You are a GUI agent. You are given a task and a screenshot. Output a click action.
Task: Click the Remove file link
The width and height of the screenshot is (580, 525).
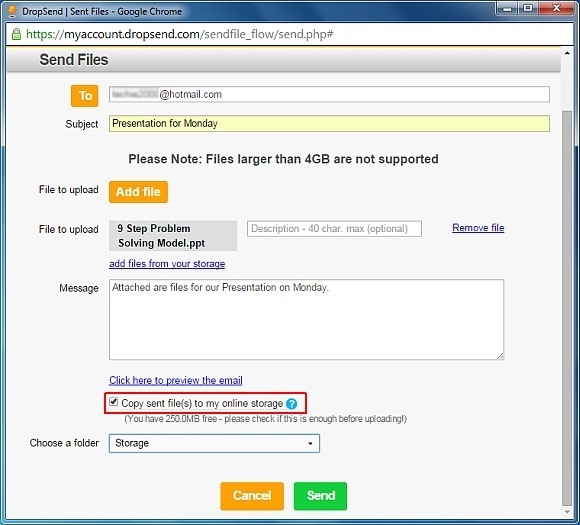point(478,228)
